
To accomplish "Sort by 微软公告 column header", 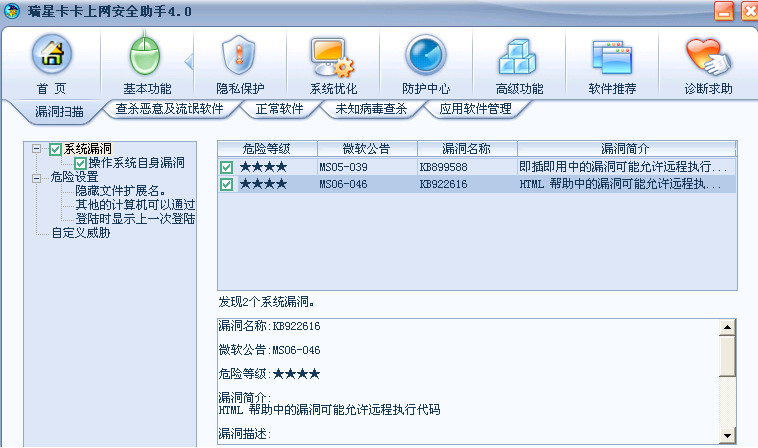I will pos(367,148).
